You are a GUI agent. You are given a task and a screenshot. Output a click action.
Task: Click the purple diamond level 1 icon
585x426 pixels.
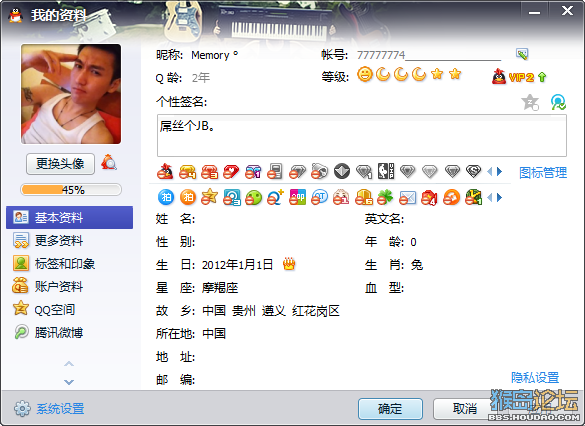point(253,172)
